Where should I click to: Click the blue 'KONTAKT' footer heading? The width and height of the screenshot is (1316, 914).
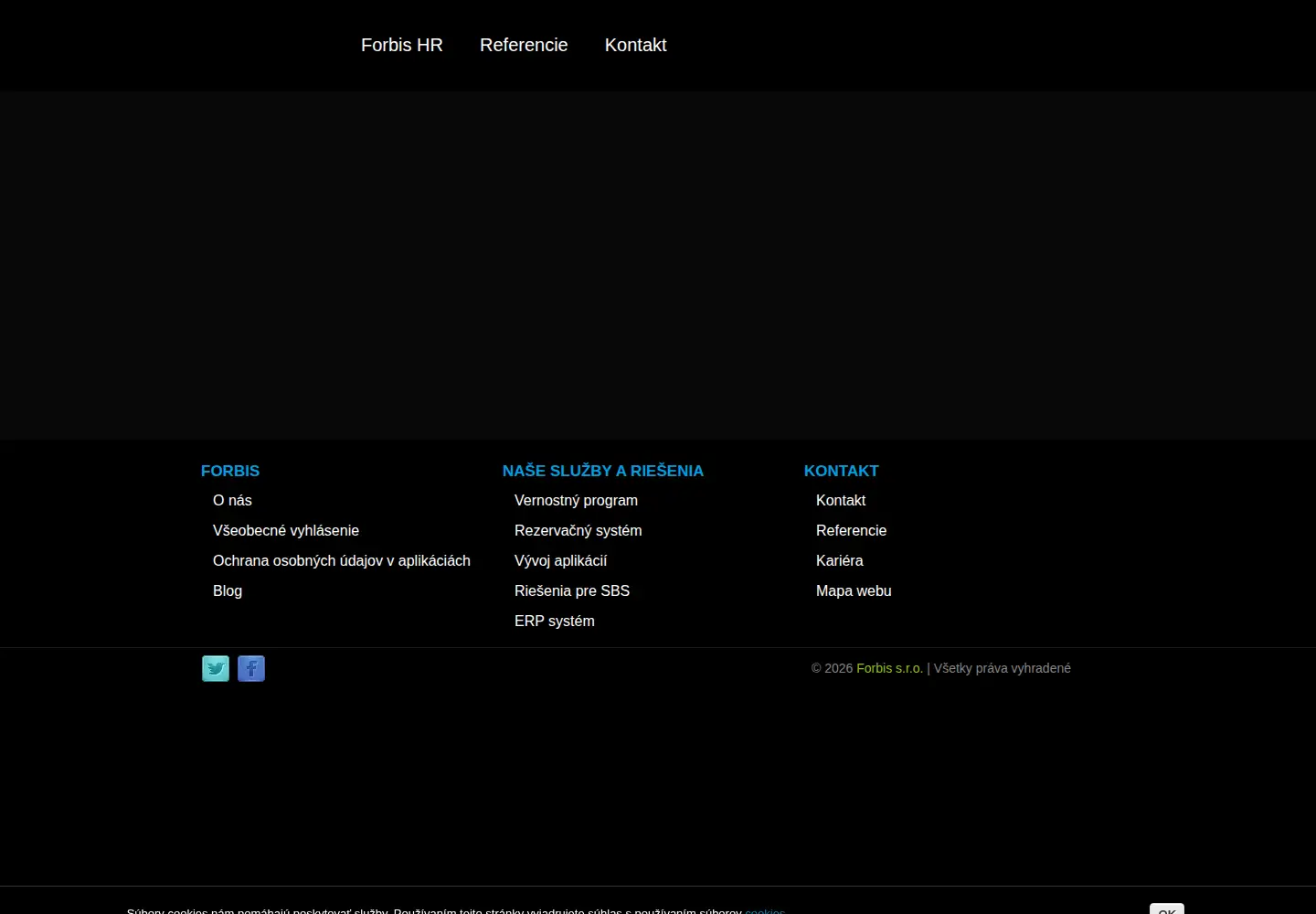point(841,471)
